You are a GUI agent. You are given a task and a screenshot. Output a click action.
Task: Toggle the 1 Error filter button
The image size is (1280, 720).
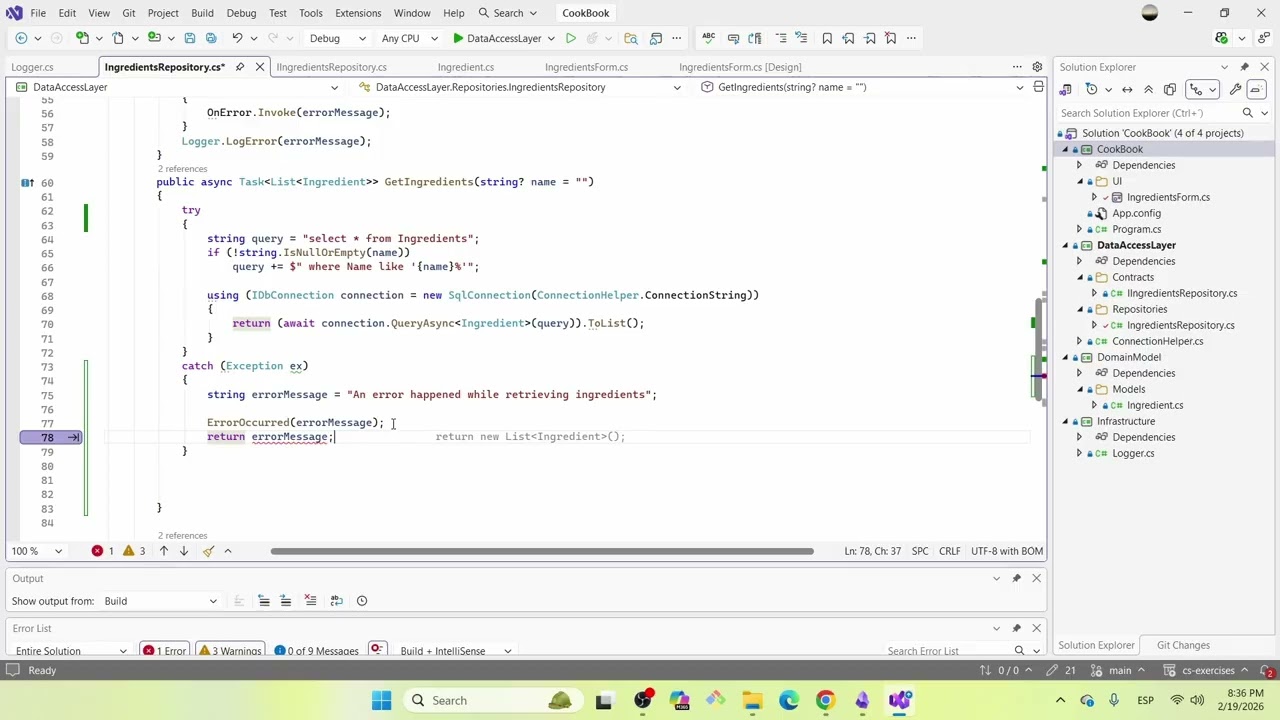(x=165, y=651)
